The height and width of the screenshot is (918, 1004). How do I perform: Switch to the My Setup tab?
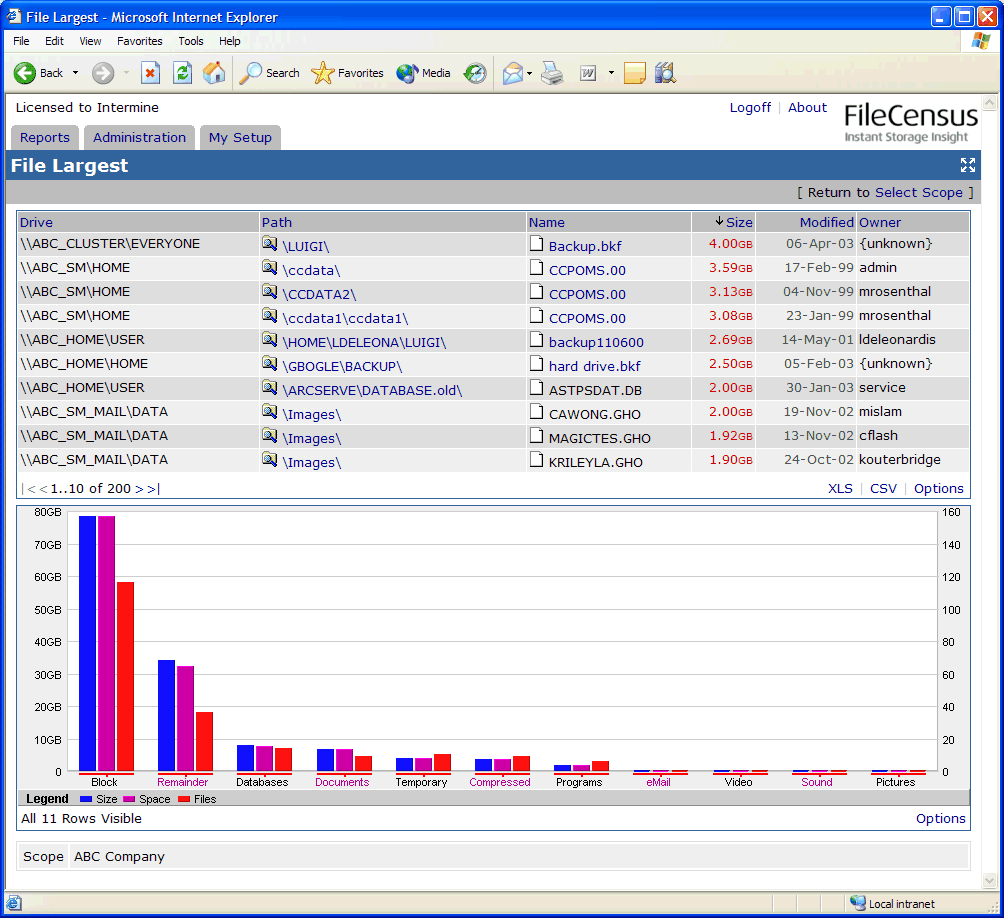(240, 138)
